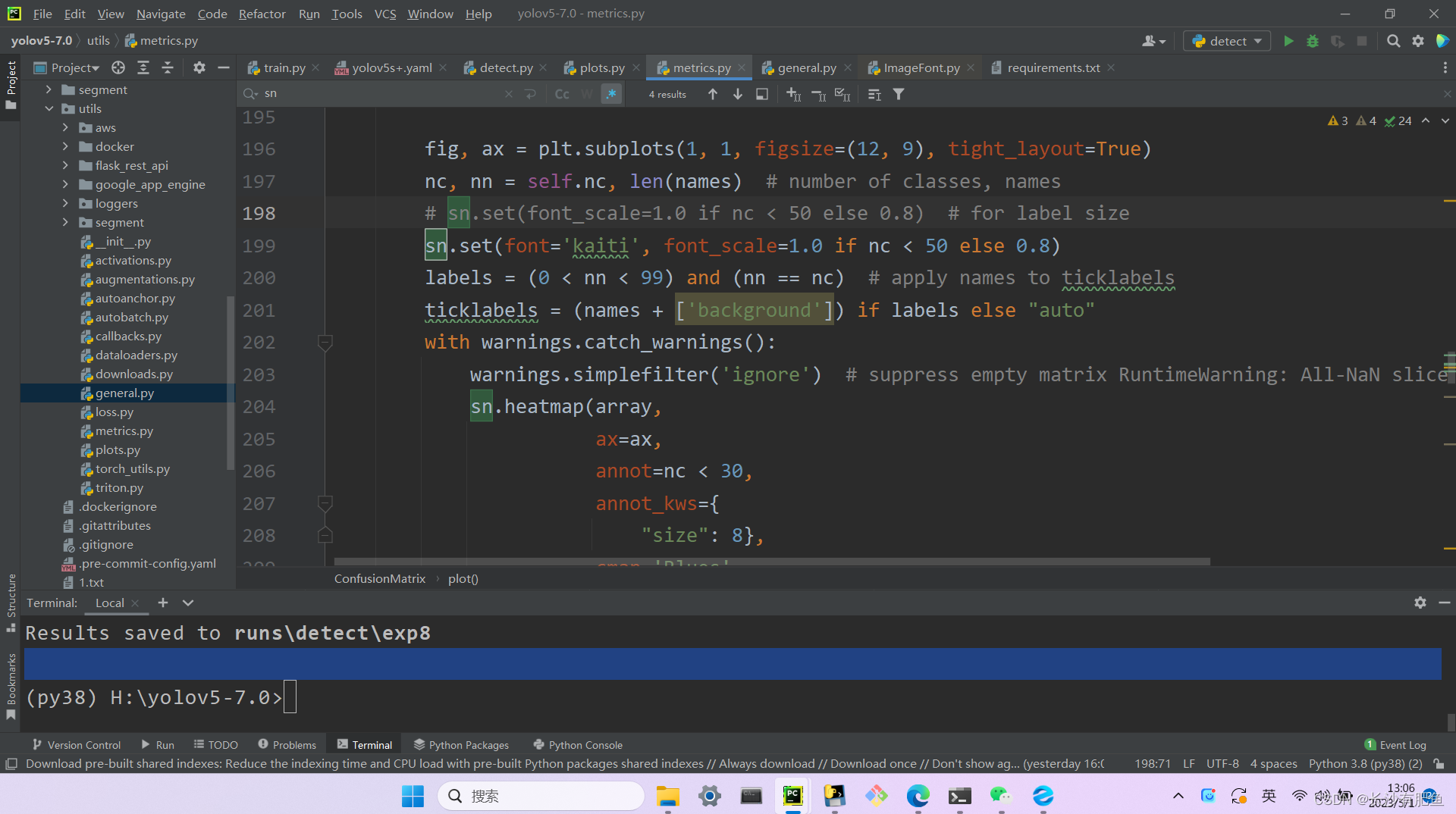Select opened file locator in Project panel
1456x814 pixels.
118,67
